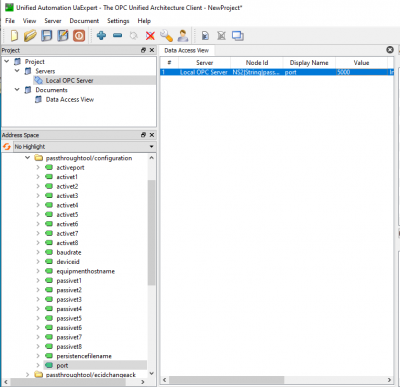The image size is (400, 387).
Task: Select Local OPC Server in Project tree
Action: click(x=69, y=80)
